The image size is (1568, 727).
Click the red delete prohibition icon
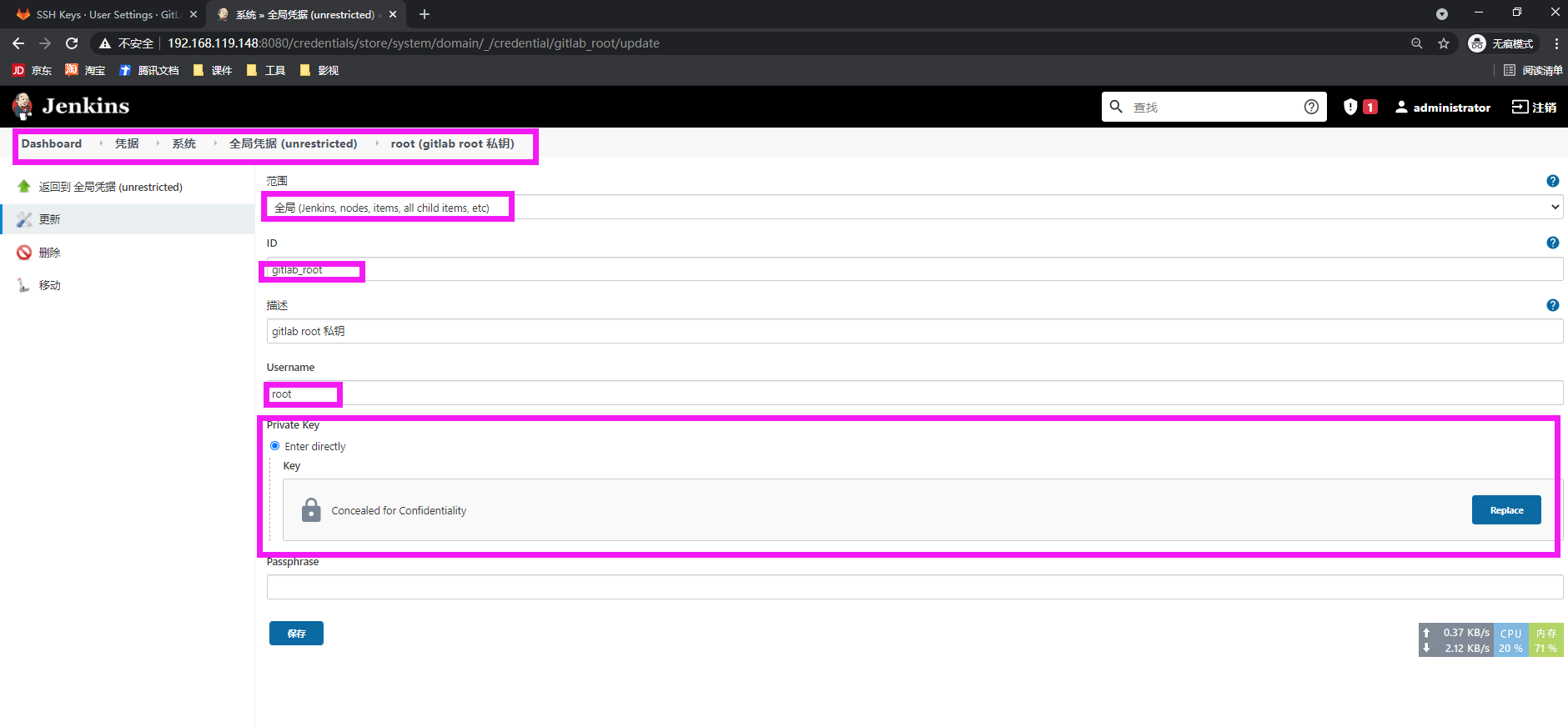[x=24, y=253]
